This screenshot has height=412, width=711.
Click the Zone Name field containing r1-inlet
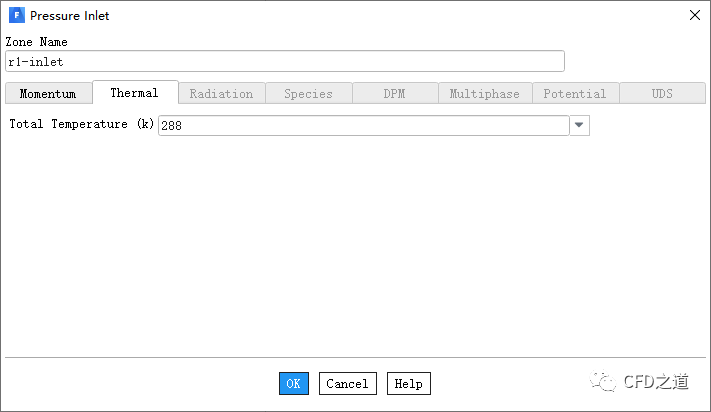tap(285, 61)
